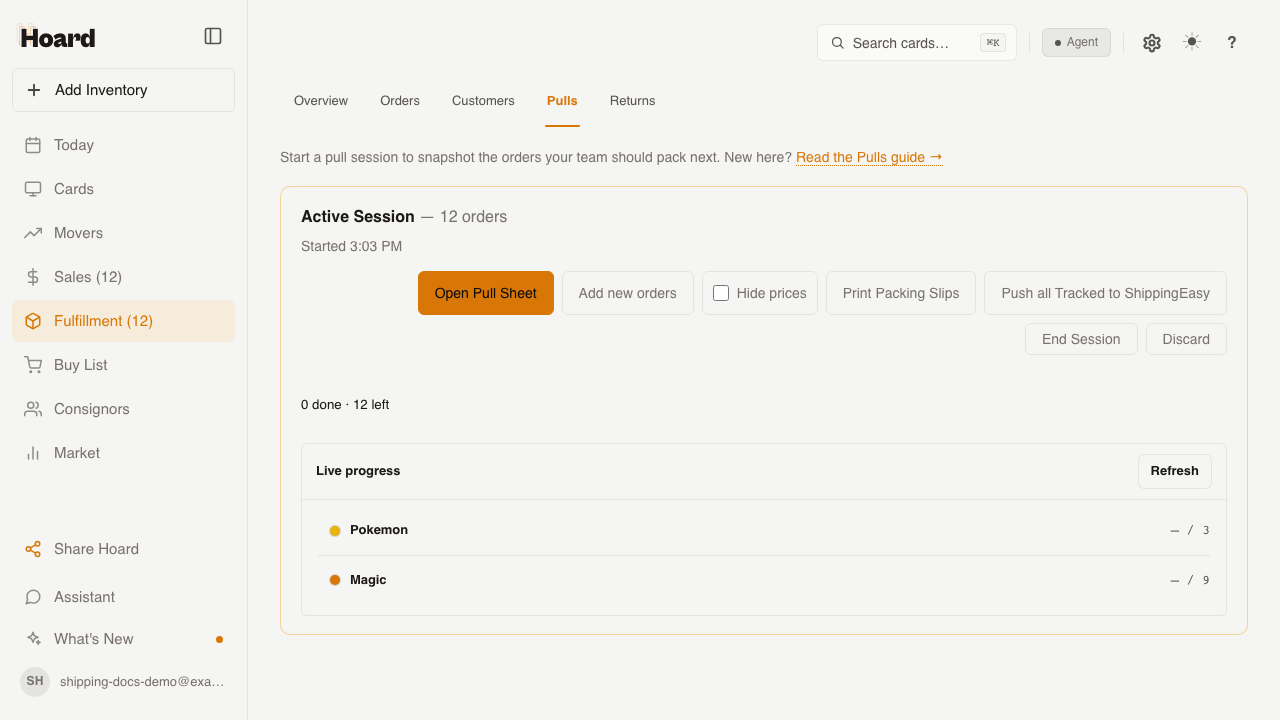Screen dimensions: 1280x720
Task: Switch to the Orders tab
Action: [x=400, y=101]
